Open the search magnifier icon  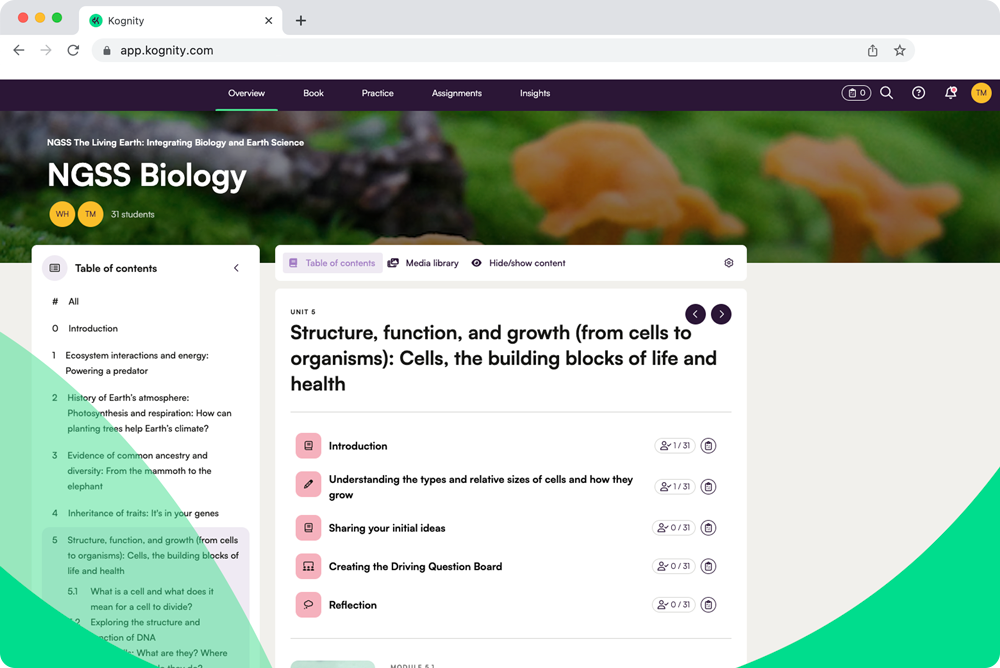(x=886, y=93)
